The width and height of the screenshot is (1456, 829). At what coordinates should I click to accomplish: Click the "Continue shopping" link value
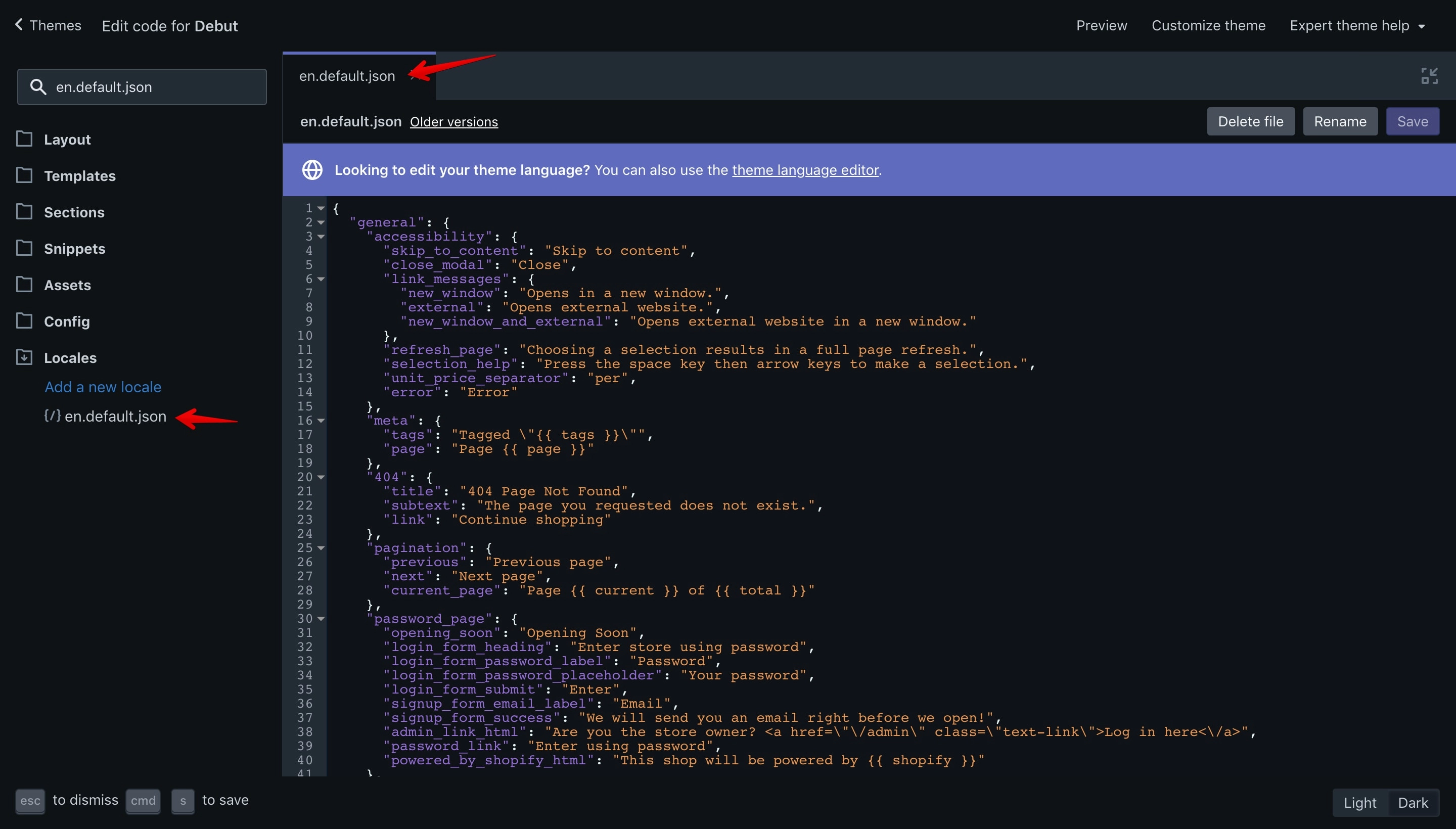531,520
